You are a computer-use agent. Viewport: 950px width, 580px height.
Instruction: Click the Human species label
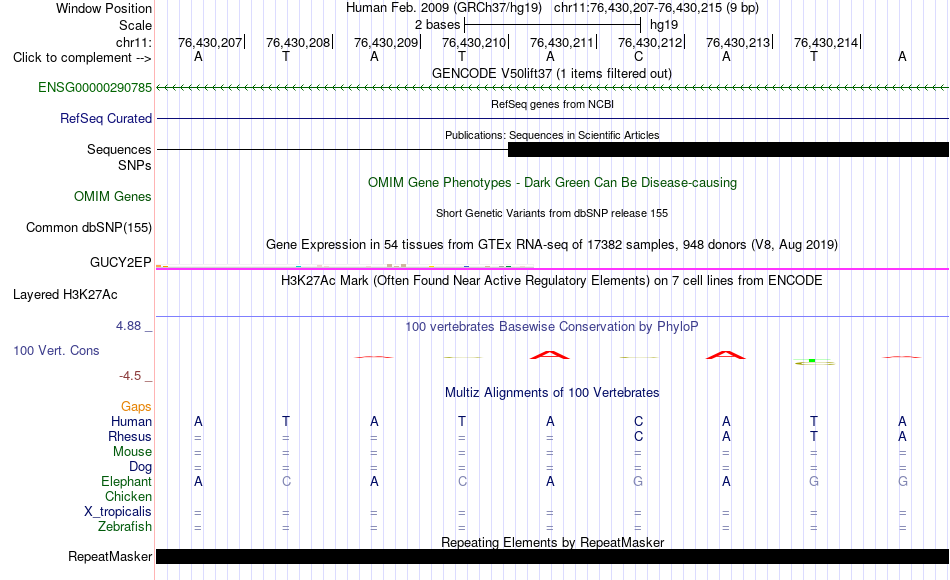tap(131, 421)
